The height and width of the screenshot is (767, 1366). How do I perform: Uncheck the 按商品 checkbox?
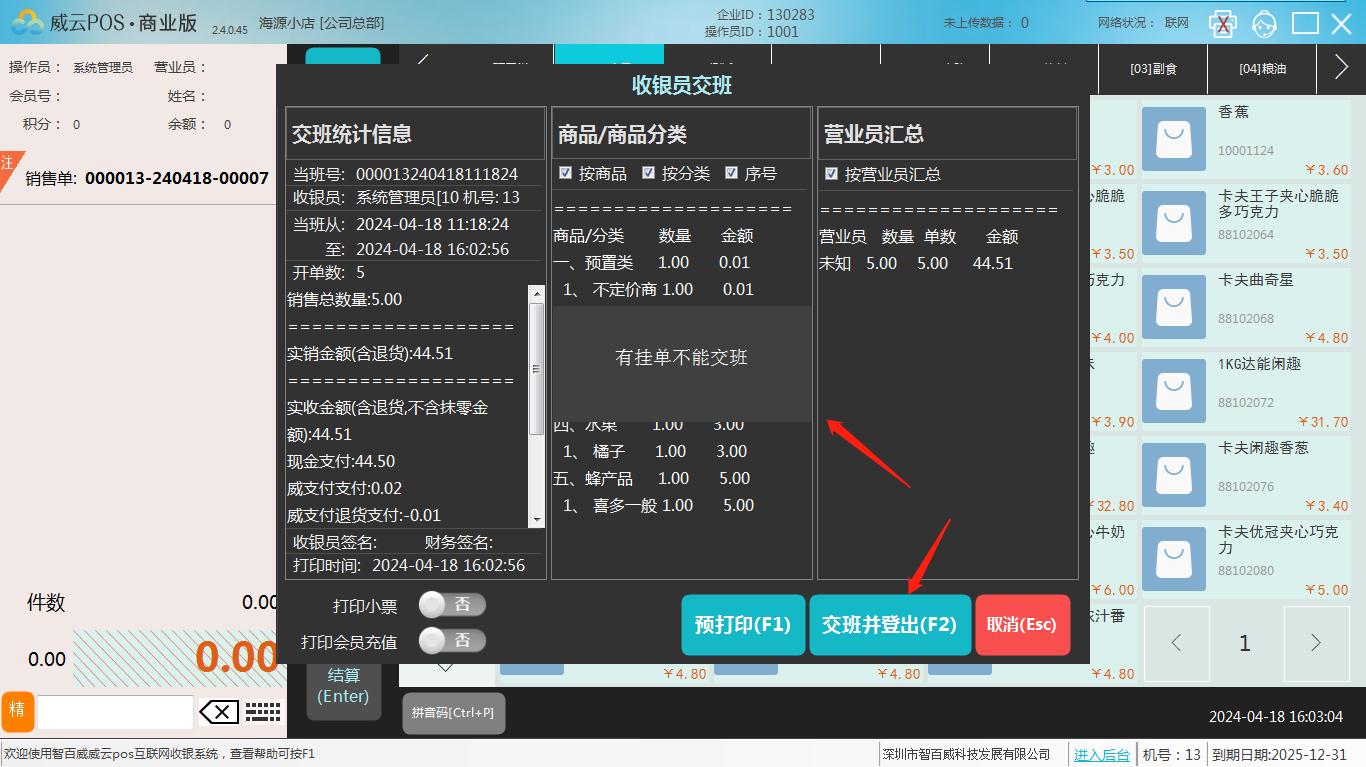coord(566,173)
